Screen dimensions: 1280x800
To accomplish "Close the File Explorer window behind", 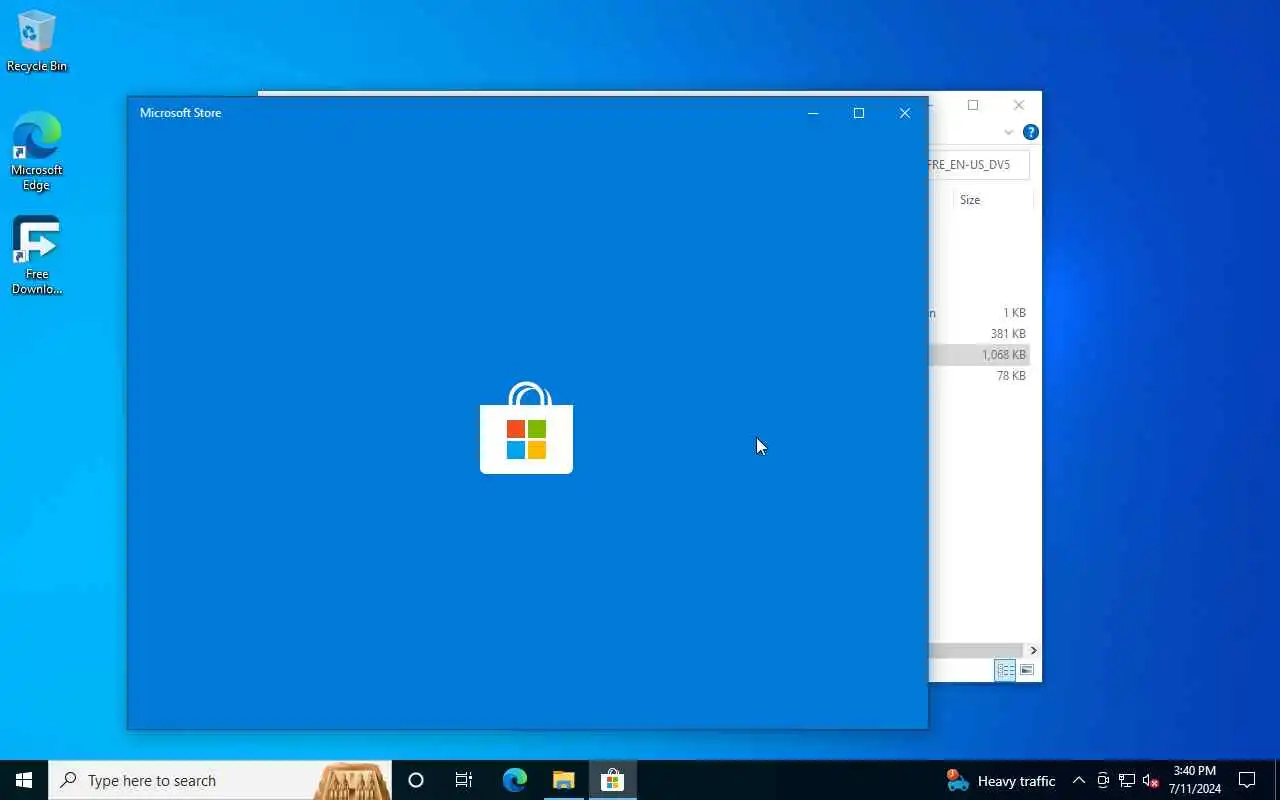I will coord(1019,105).
